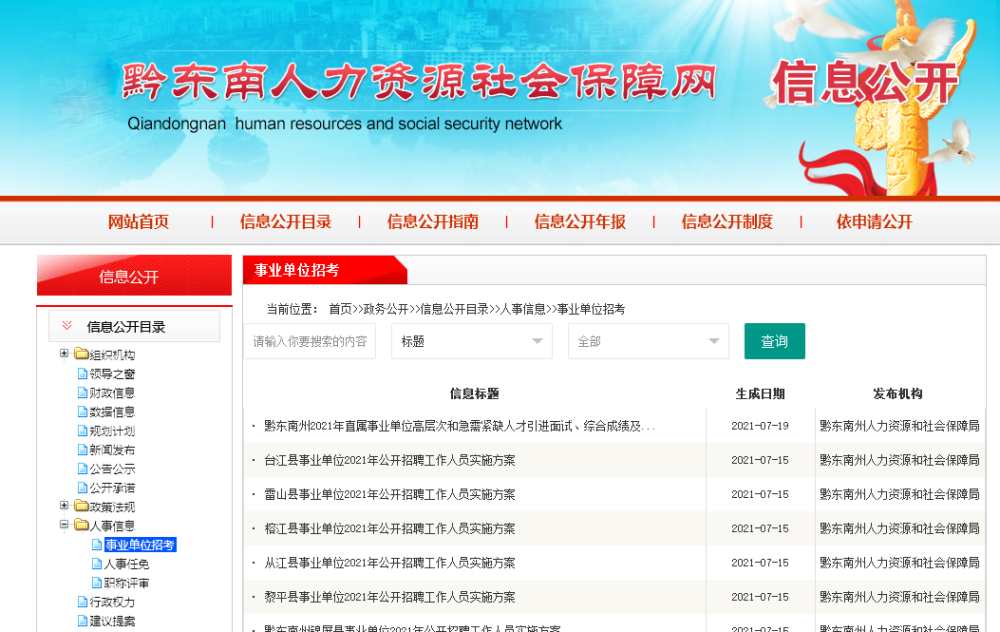
Task: Select 职称评审 in the directory tree
Action: (126, 584)
